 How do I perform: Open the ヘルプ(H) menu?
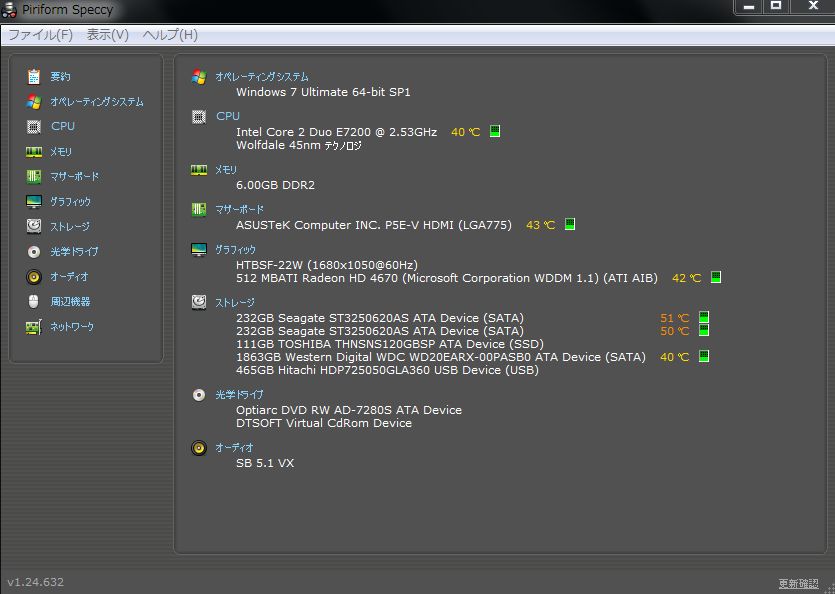click(x=170, y=35)
